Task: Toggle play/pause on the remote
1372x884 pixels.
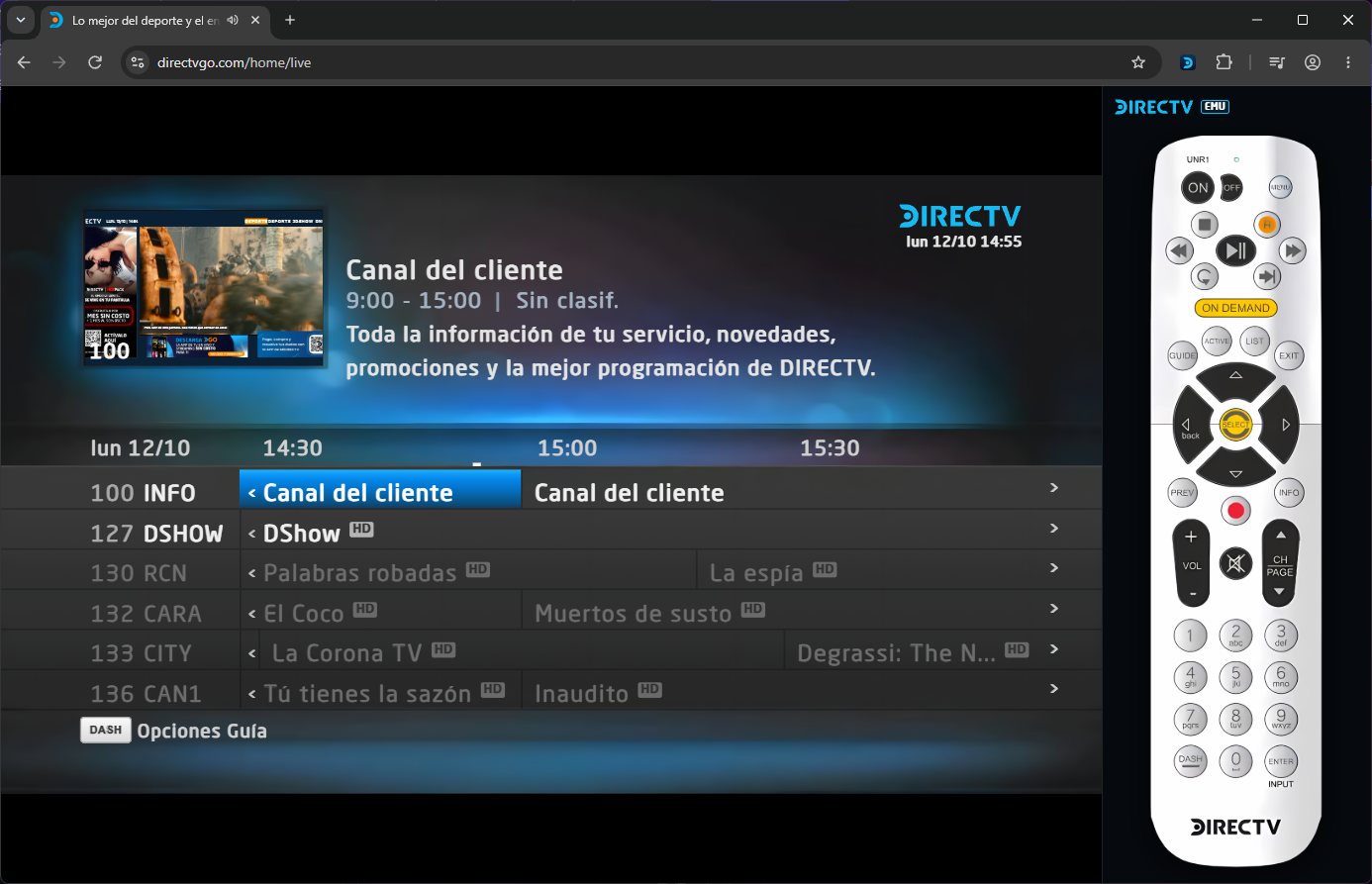Action: click(1235, 250)
